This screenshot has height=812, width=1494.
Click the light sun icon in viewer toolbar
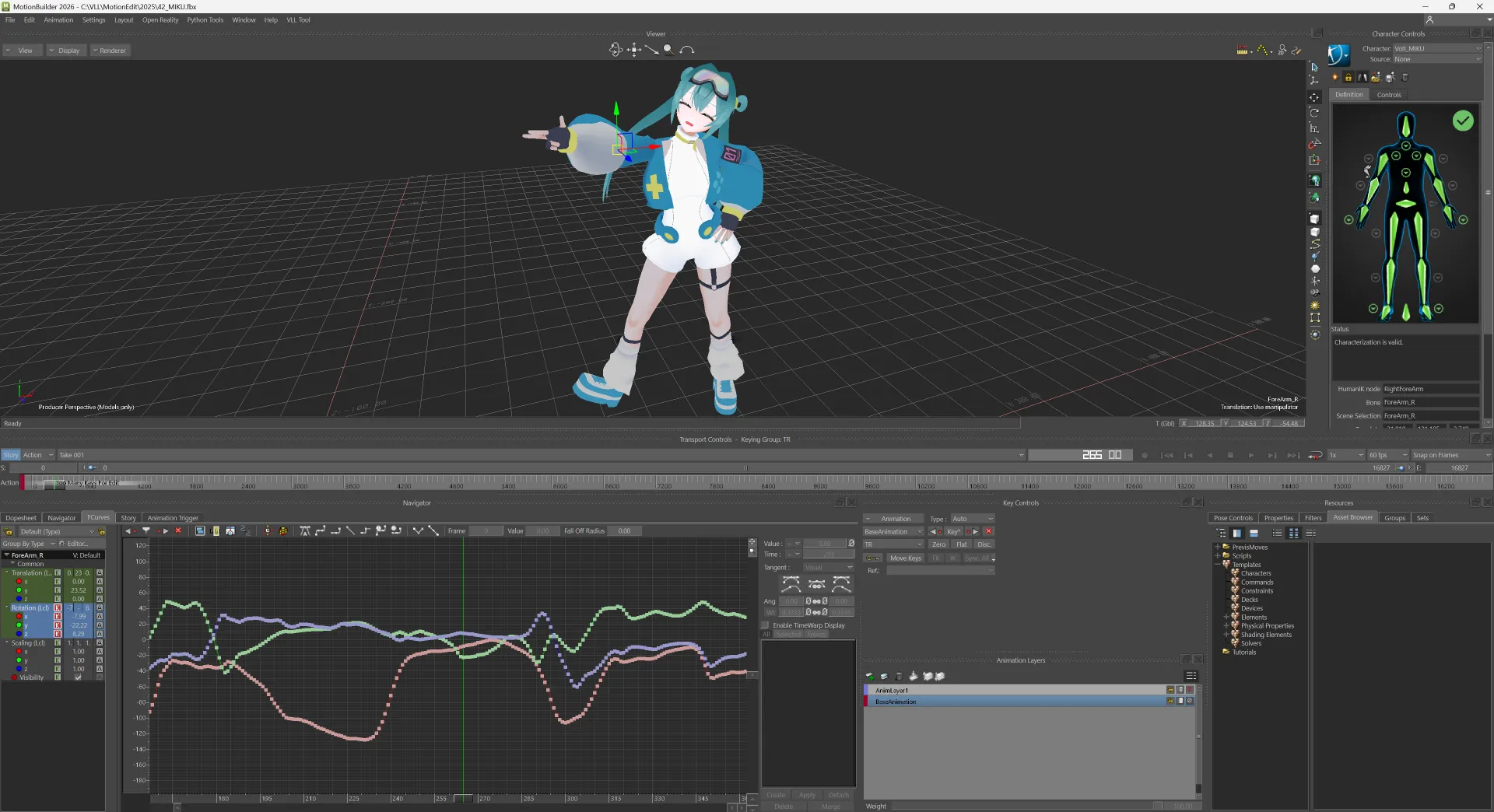pos(1314,306)
